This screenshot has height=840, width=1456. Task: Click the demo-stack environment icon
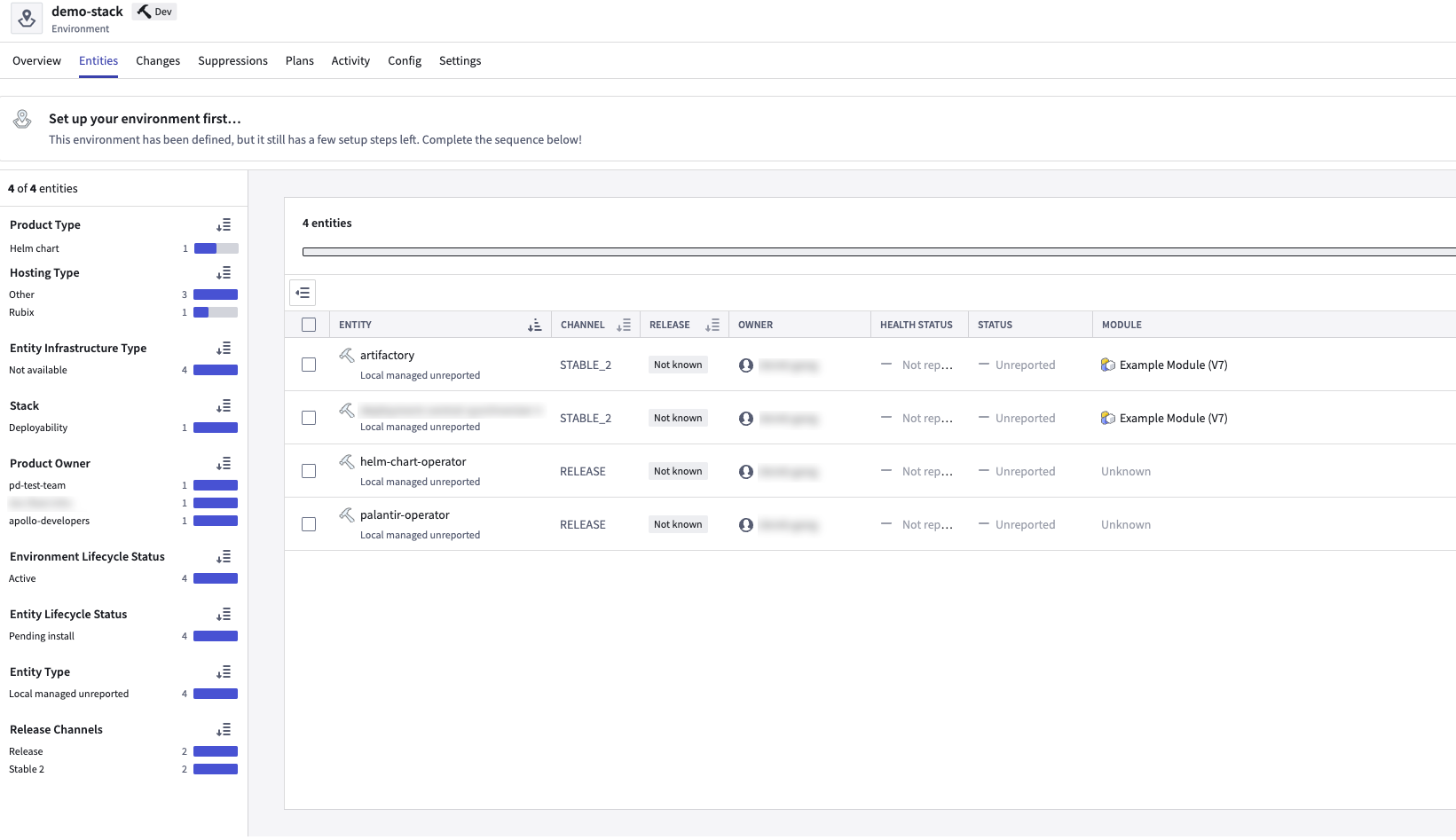[x=27, y=19]
